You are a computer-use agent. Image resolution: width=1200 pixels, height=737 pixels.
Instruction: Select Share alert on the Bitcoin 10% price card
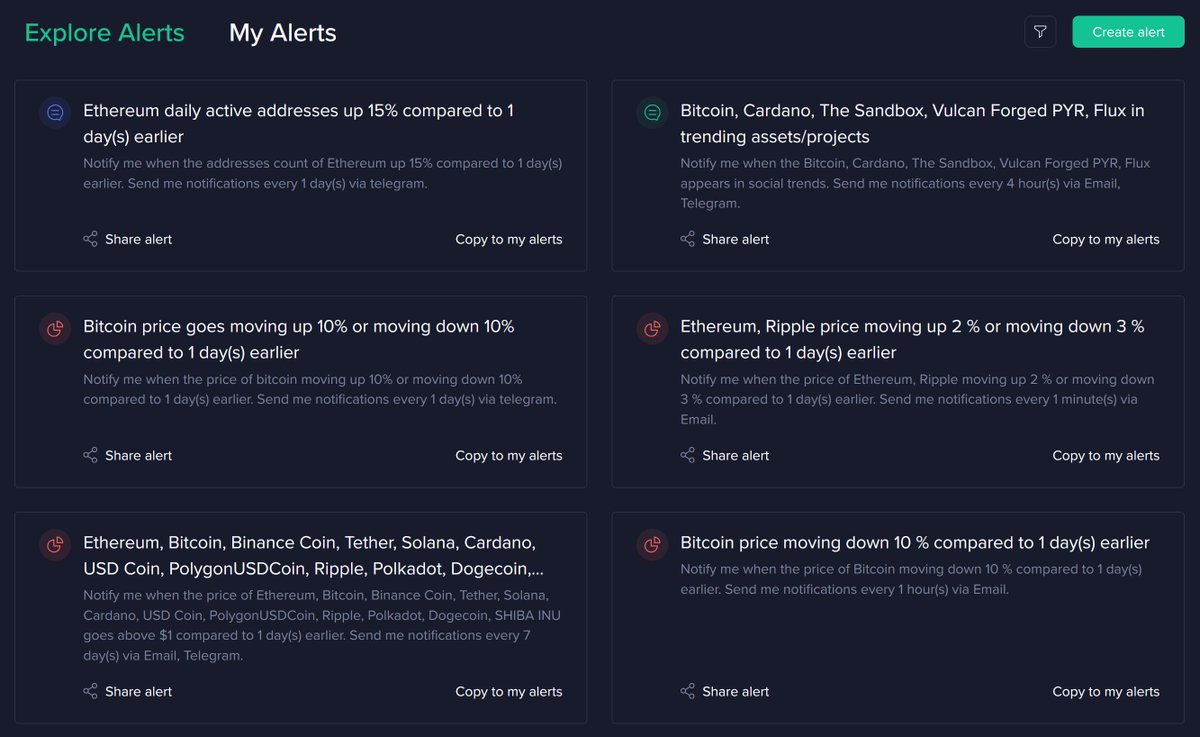click(x=128, y=455)
